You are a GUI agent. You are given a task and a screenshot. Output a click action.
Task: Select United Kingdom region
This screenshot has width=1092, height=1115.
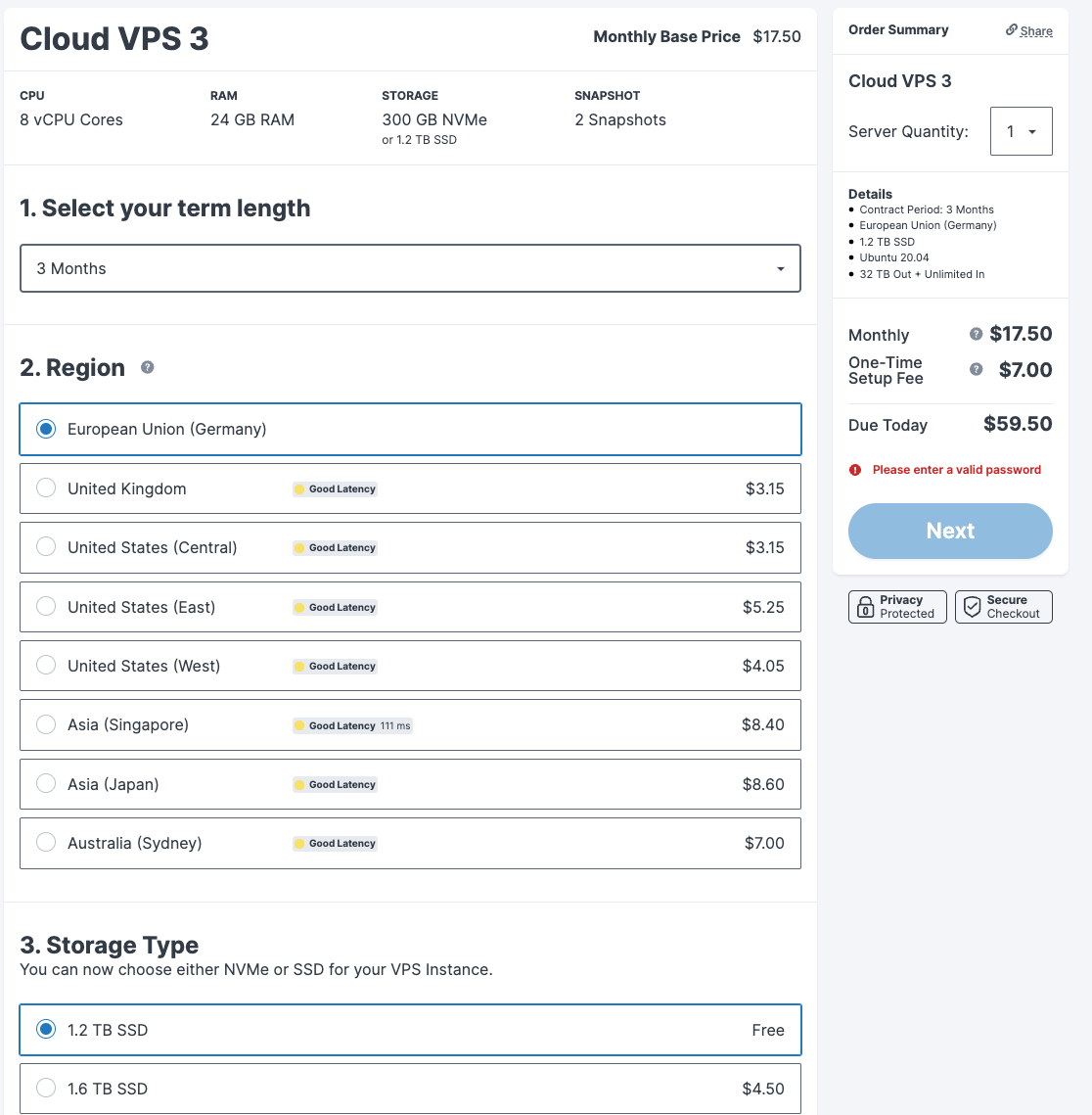(x=410, y=488)
